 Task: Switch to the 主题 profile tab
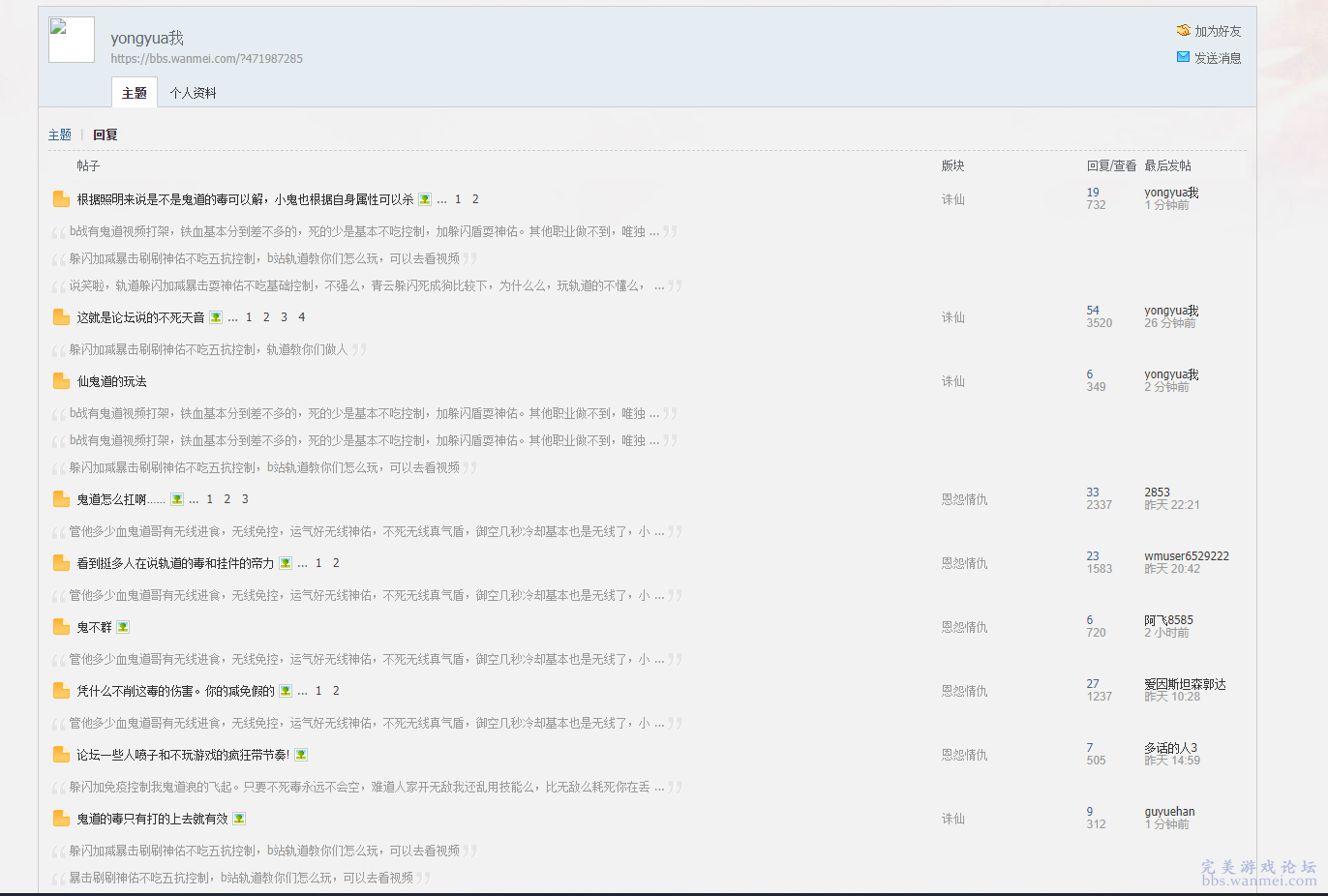[135, 93]
